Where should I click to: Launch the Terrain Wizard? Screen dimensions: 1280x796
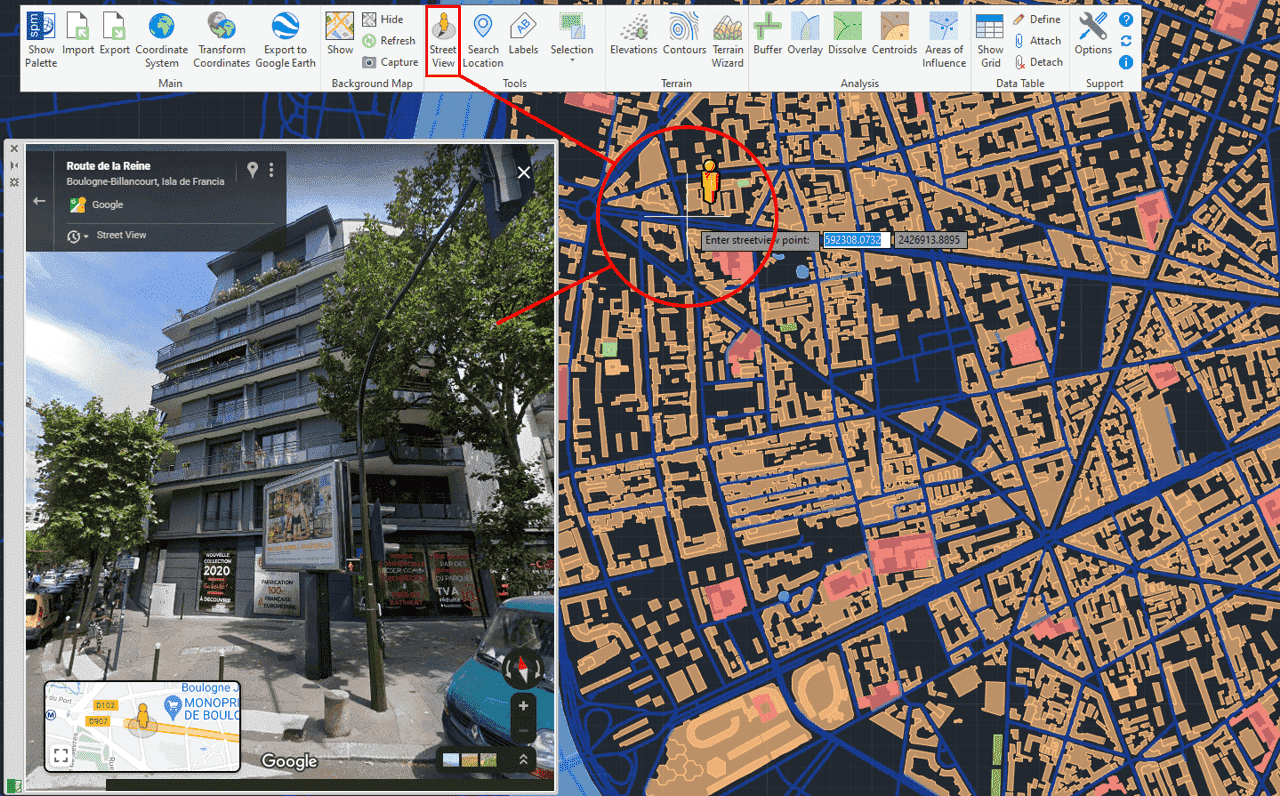(x=727, y=40)
